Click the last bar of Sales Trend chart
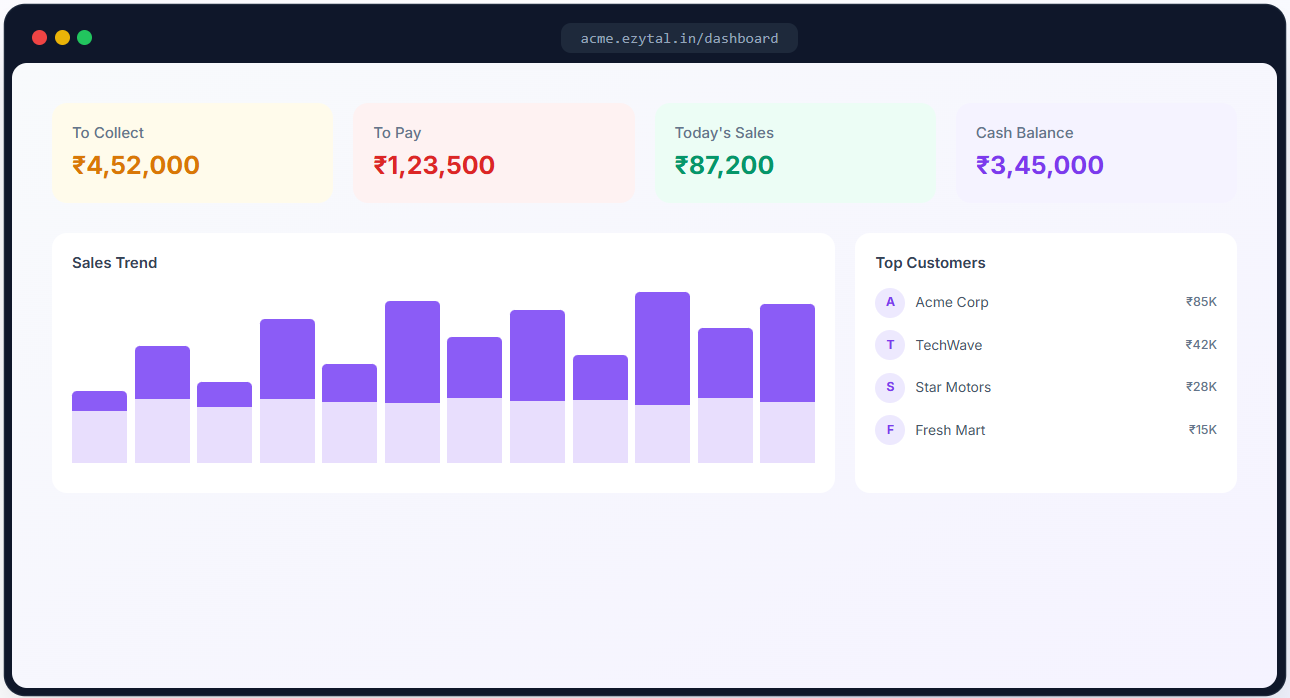1290x698 pixels. coord(787,383)
